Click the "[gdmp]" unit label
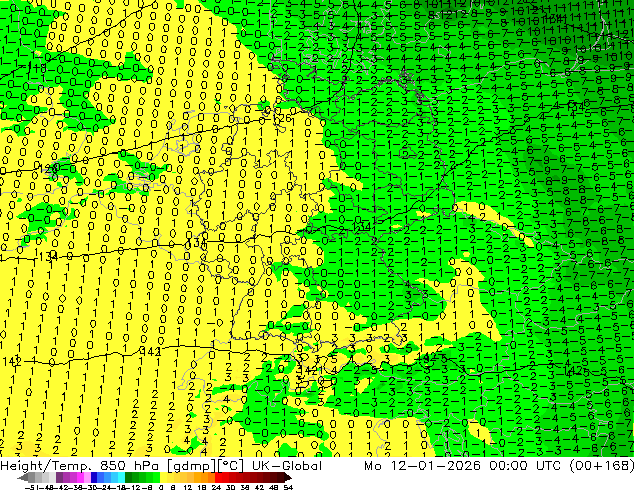This screenshot has height=490, width=634. pos(193,466)
